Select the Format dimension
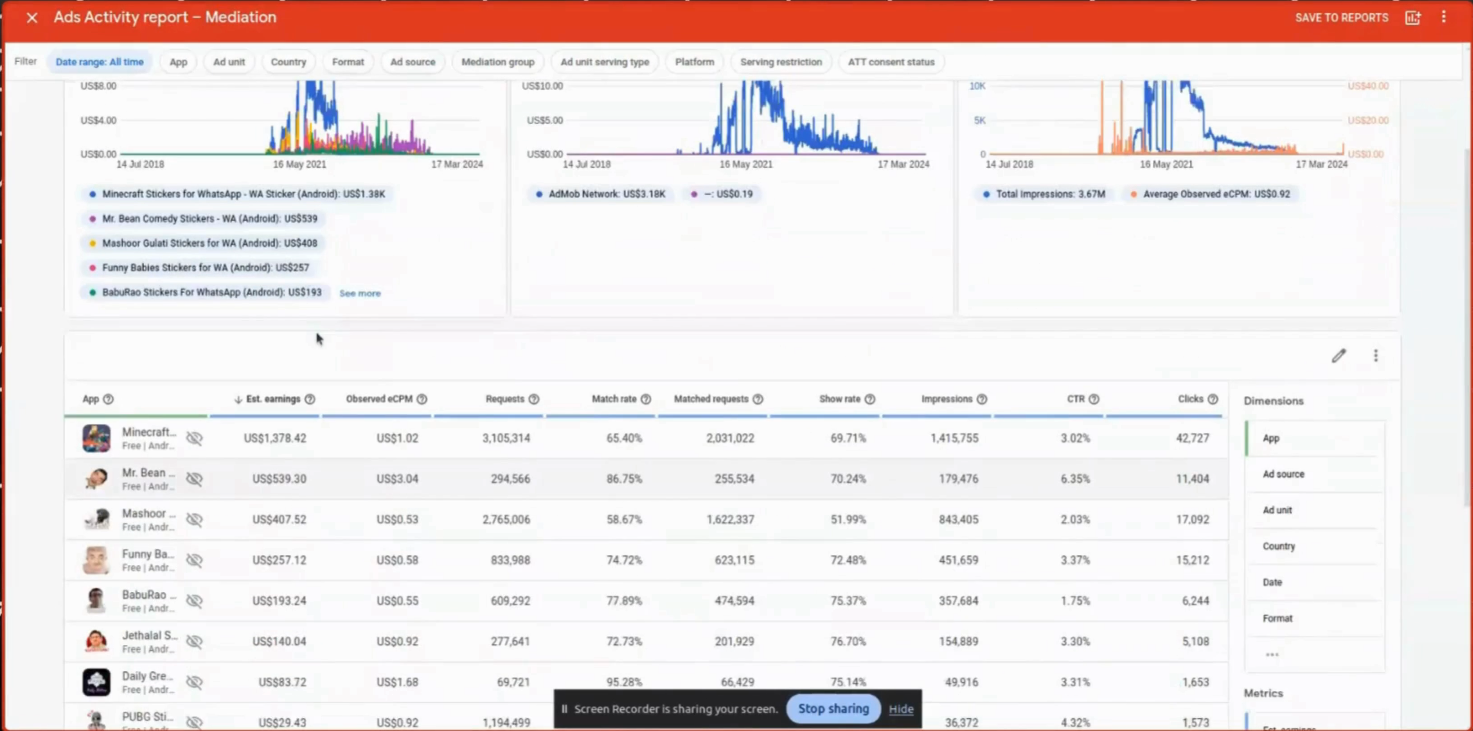 [1277, 618]
